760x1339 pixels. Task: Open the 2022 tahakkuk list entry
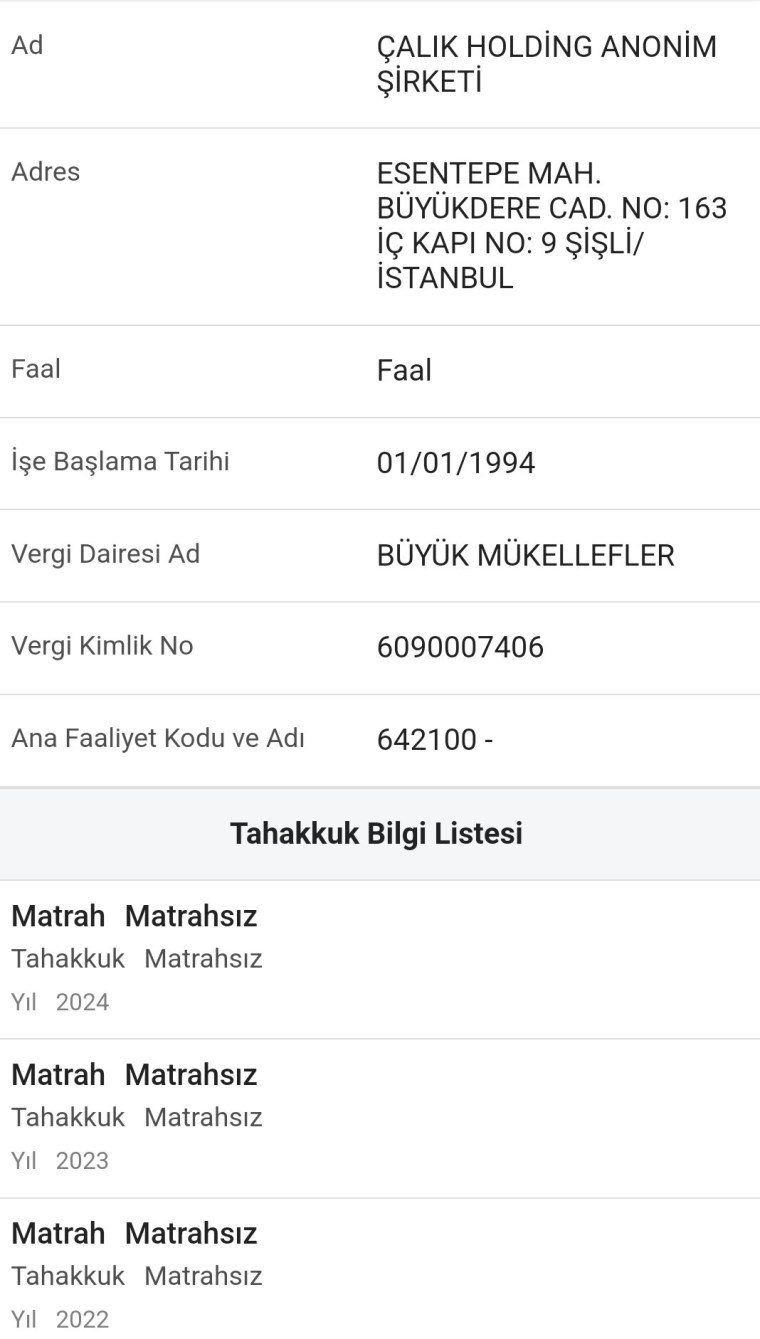click(x=380, y=1276)
